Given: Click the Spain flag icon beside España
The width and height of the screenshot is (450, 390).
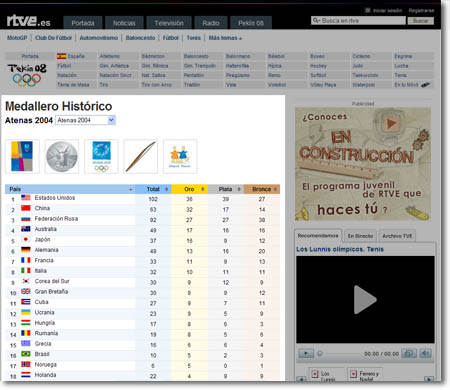Looking at the screenshot, I should click(61, 56).
